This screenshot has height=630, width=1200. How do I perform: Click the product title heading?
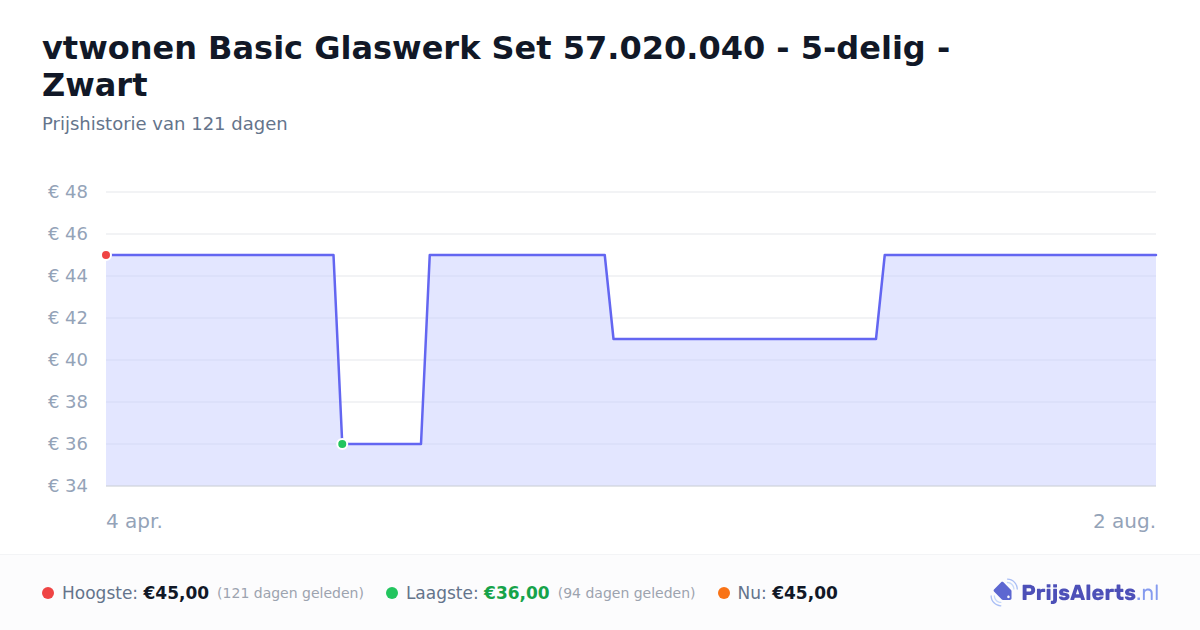tap(496, 66)
